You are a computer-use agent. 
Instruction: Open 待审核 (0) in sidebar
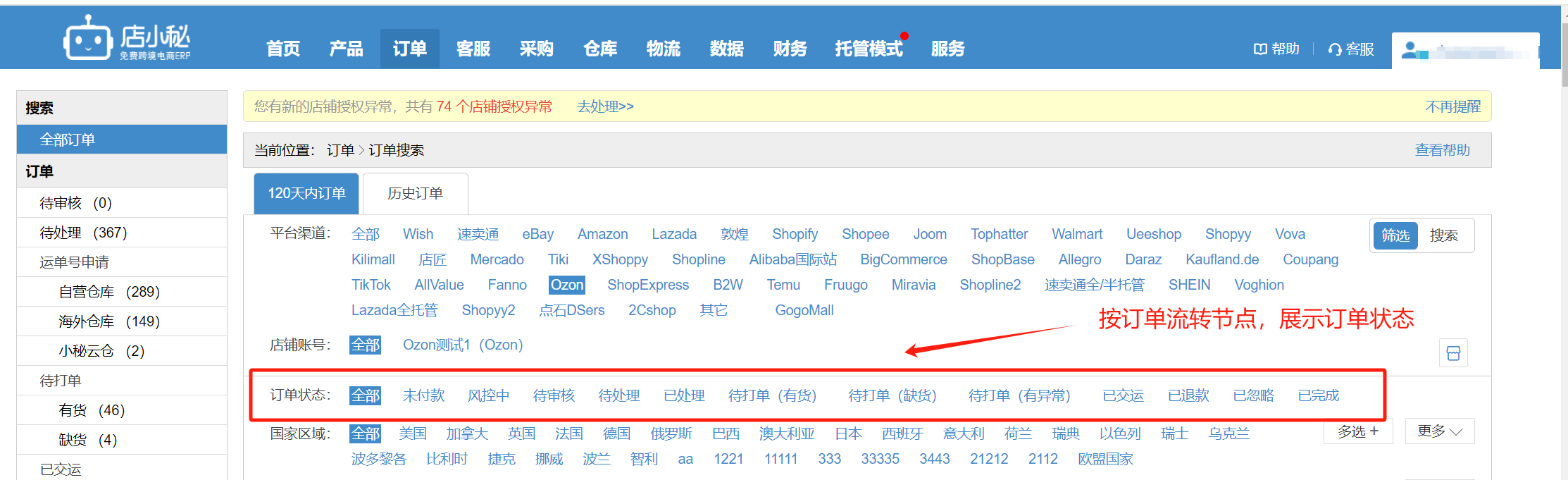122,203
